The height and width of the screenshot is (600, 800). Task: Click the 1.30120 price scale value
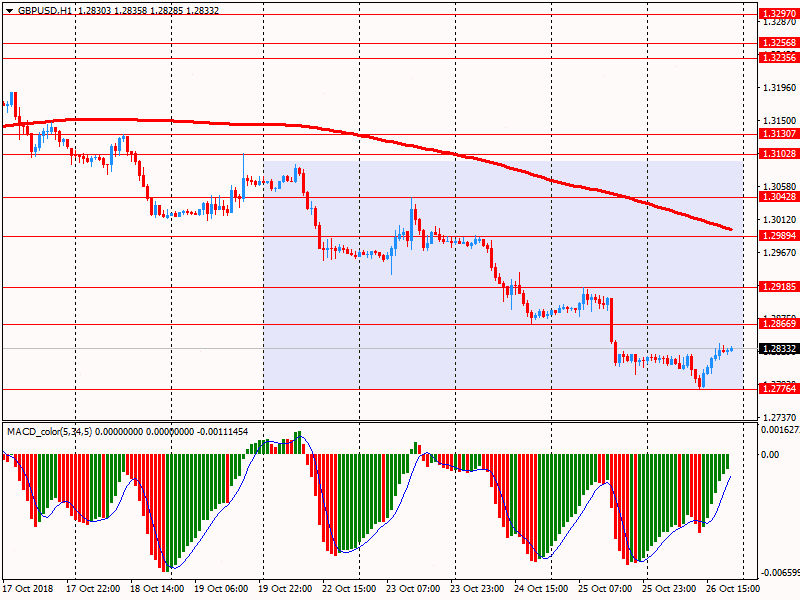pyautogui.click(x=779, y=220)
